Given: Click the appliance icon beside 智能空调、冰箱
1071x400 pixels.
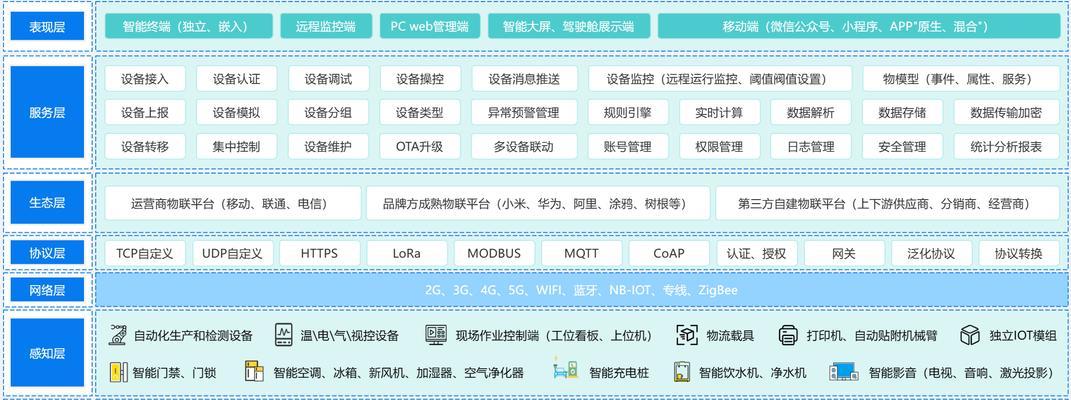Looking at the screenshot, I should (254, 371).
